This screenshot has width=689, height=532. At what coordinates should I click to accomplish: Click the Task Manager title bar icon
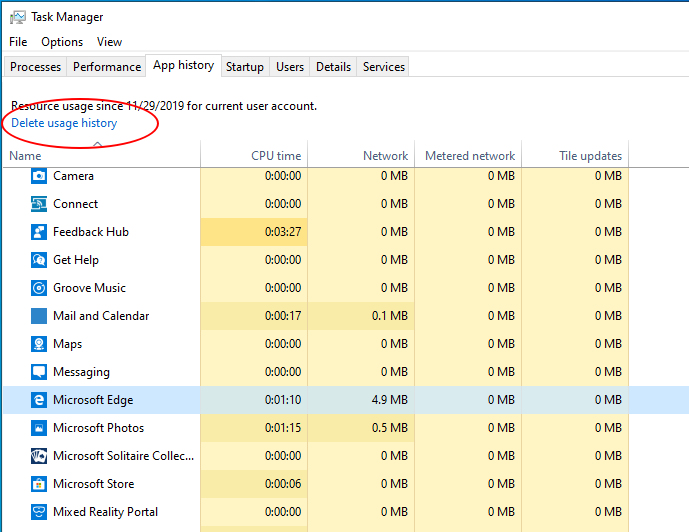(x=17, y=17)
